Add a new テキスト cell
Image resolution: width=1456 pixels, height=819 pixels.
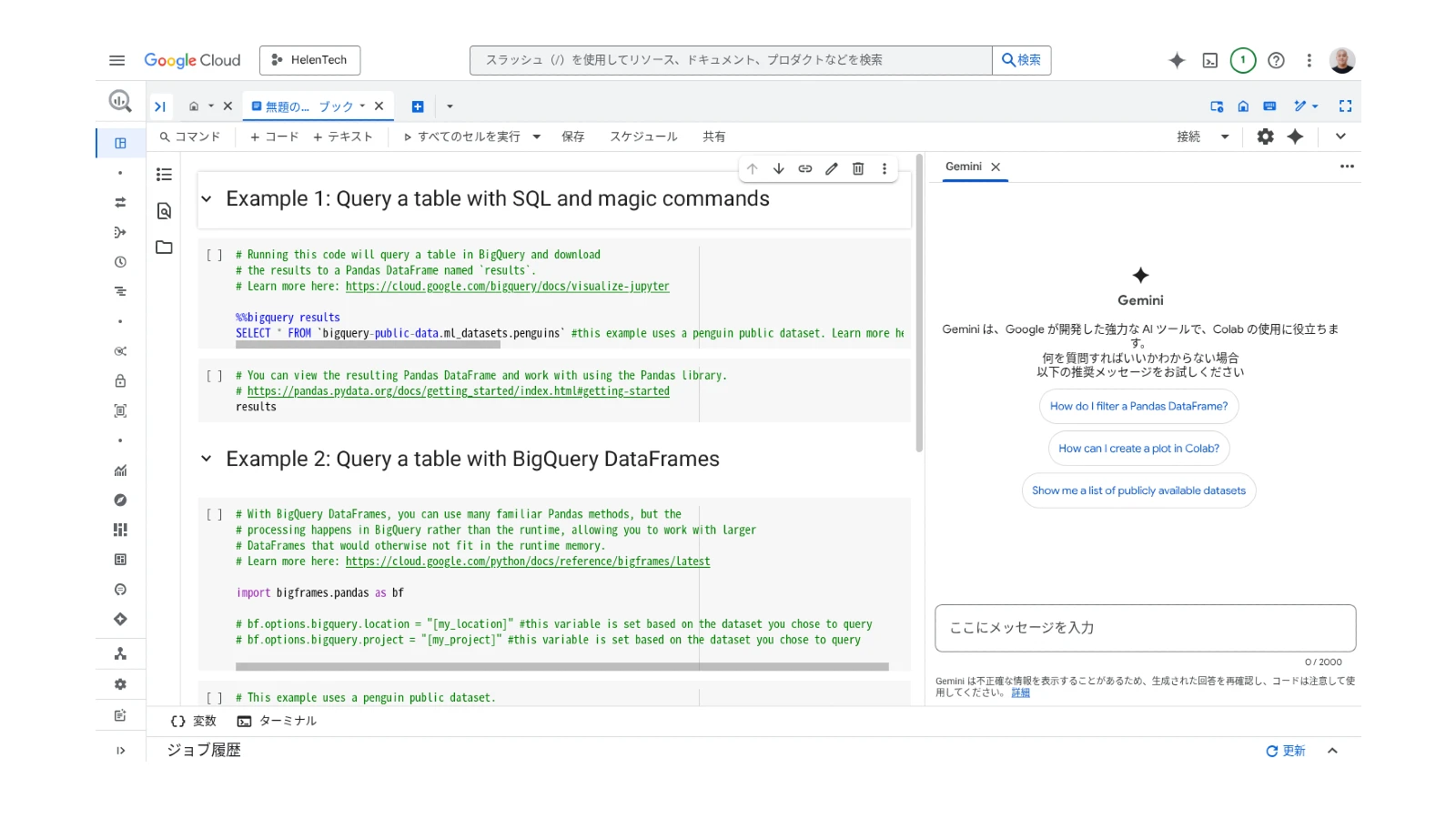343,136
